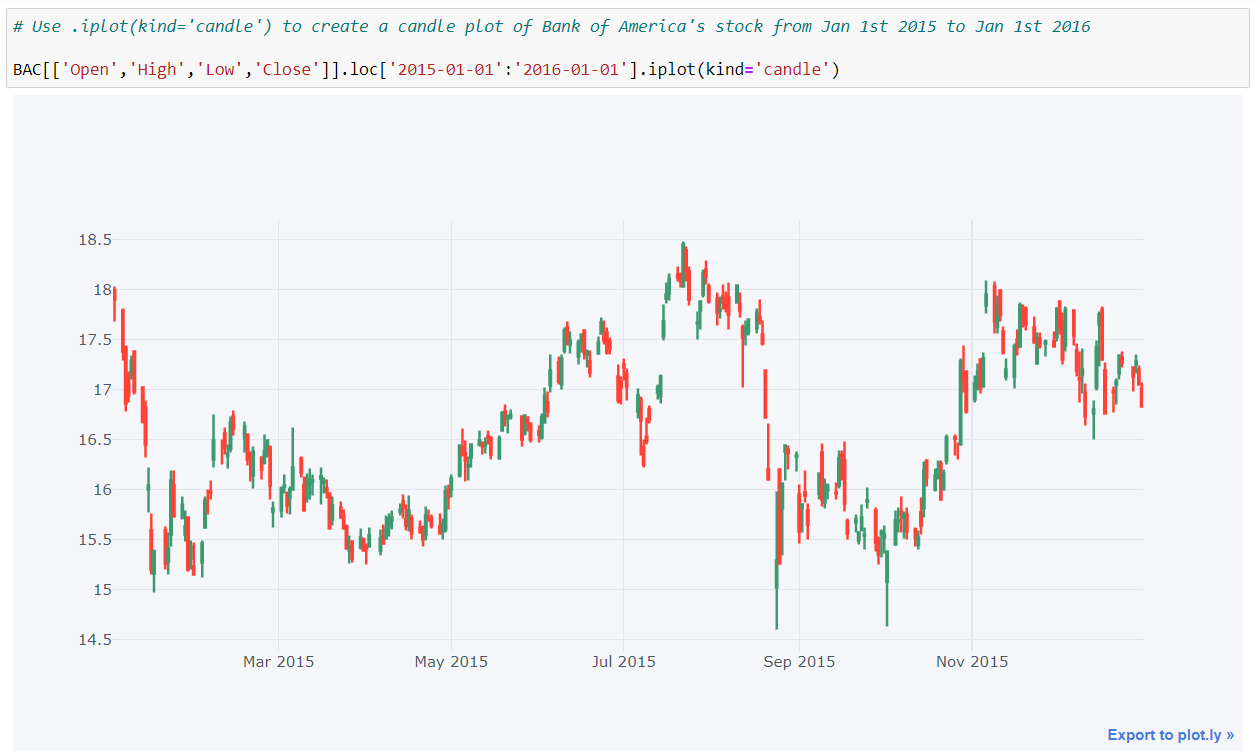The image size is (1257, 751).
Task: Click the code line starting with BAC
Action: (426, 70)
